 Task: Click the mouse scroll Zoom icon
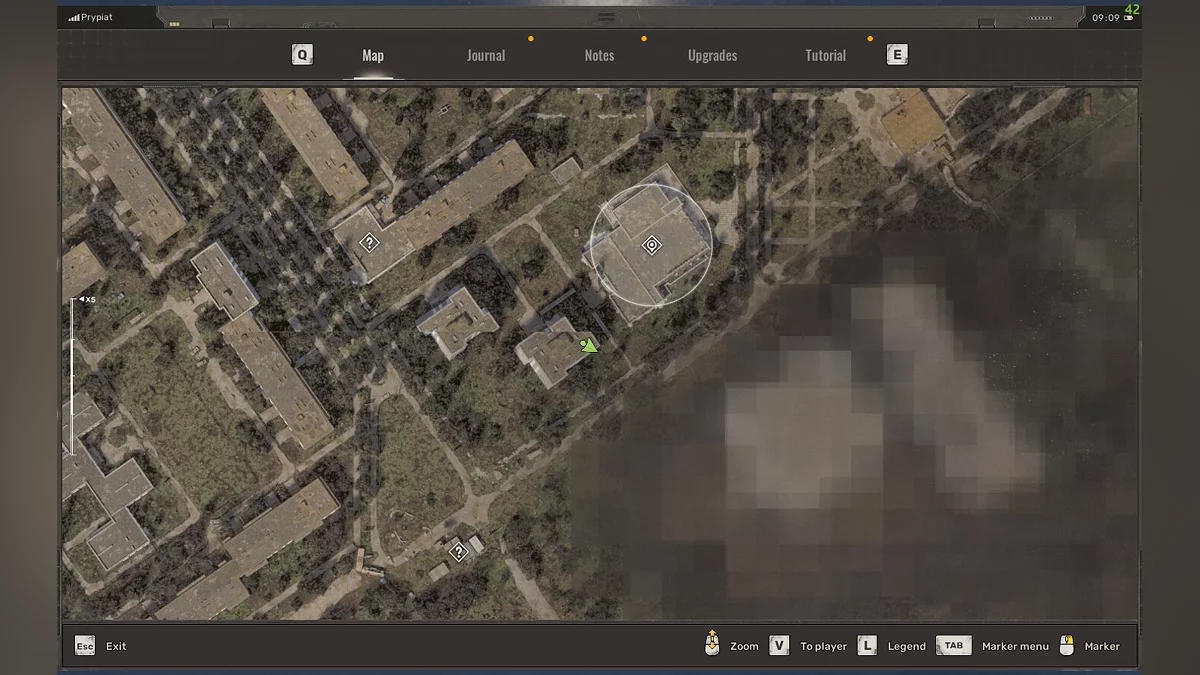[x=712, y=645]
